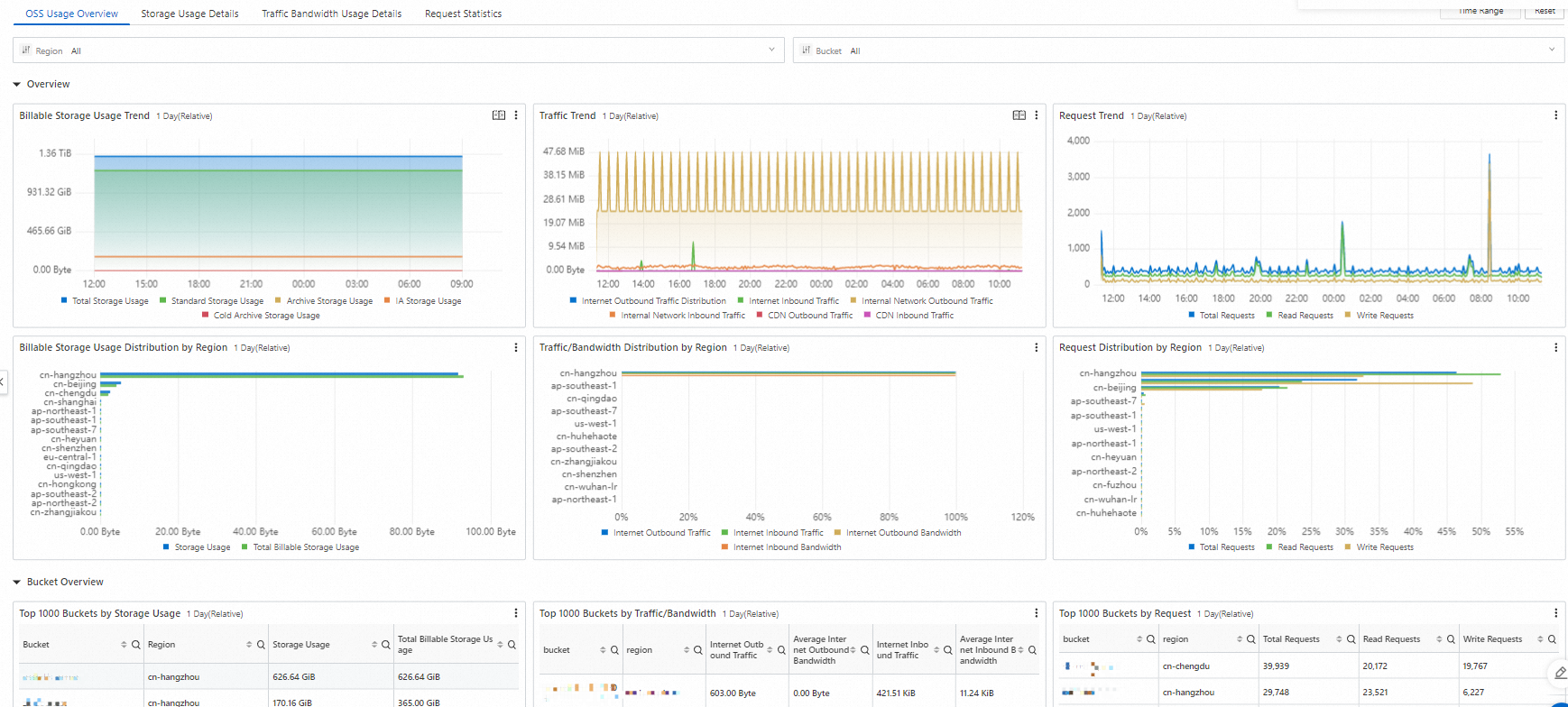1568x707 pixels.
Task: Expand the collapsed left side panel
Action: click(x=3, y=382)
